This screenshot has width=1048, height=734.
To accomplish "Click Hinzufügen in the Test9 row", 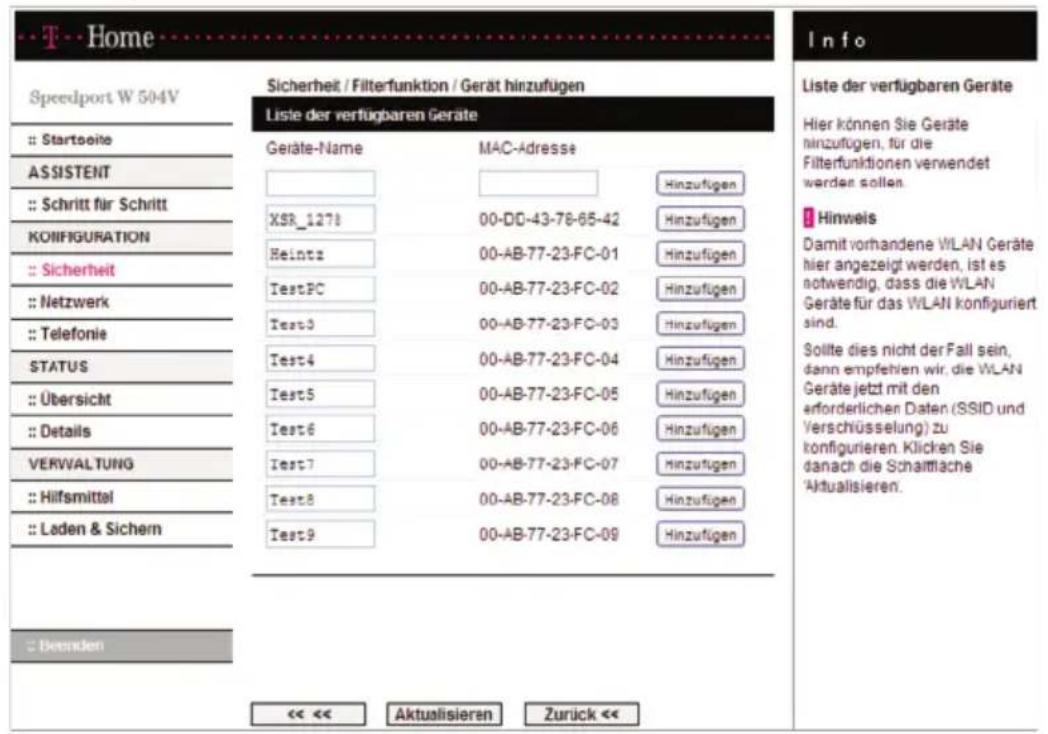I will point(700,535).
